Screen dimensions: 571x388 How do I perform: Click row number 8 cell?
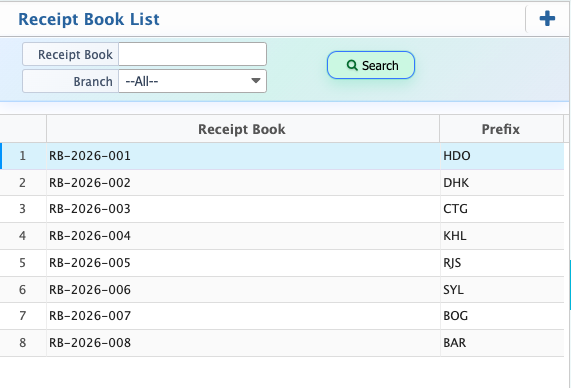click(x=23, y=343)
